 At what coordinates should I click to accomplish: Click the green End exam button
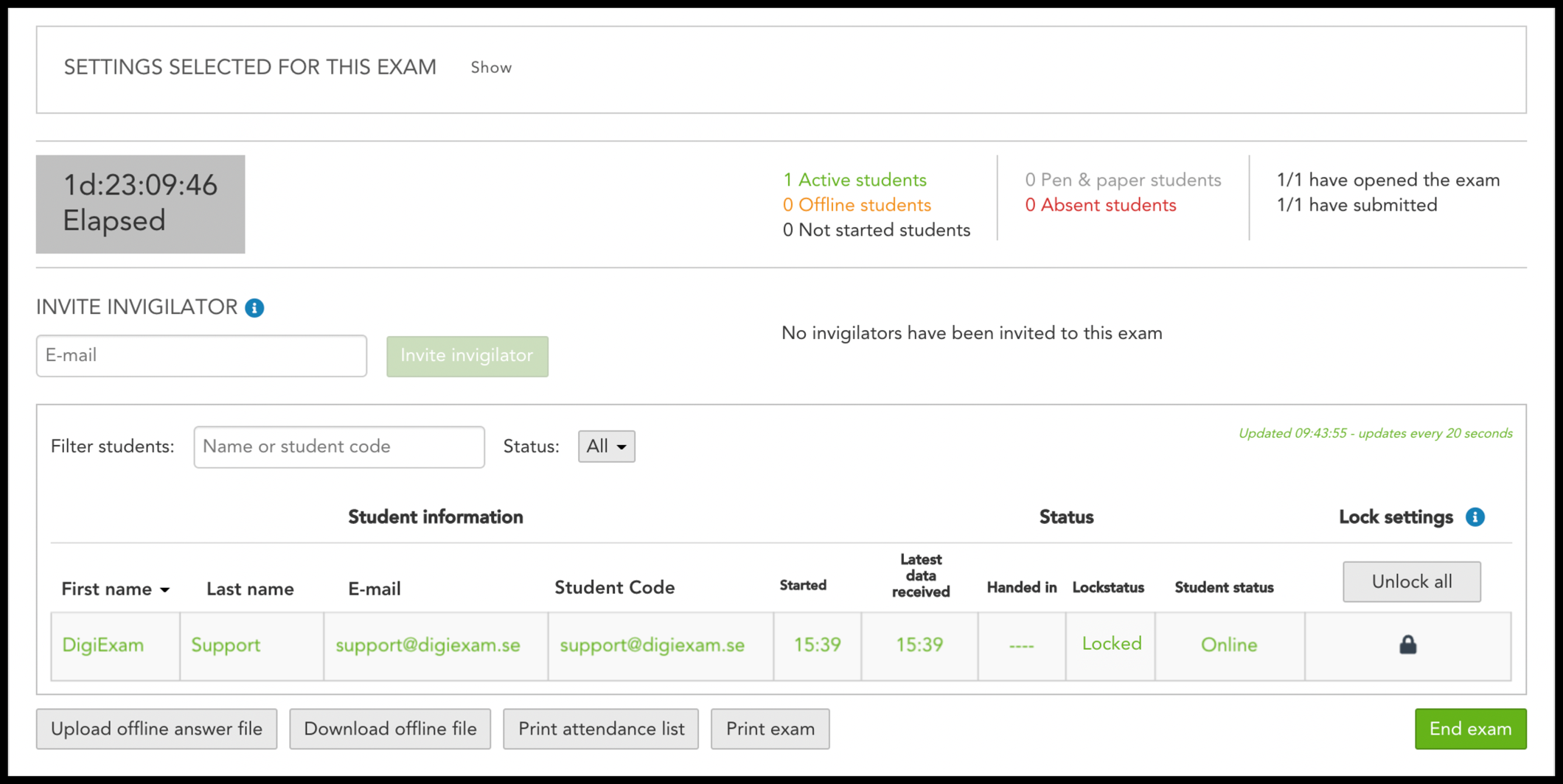[x=1470, y=729]
